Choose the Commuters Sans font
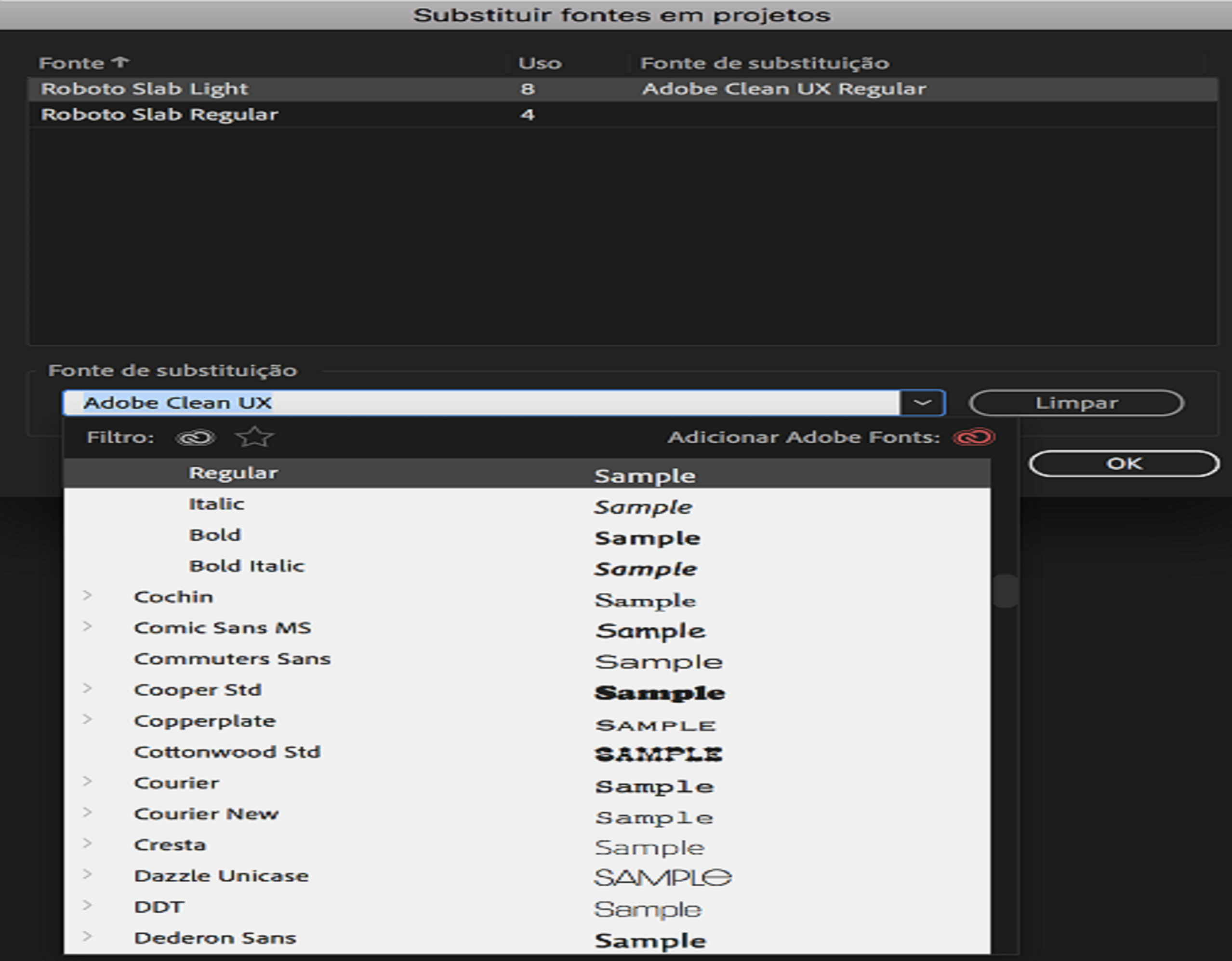The width and height of the screenshot is (1232, 961). (x=232, y=659)
